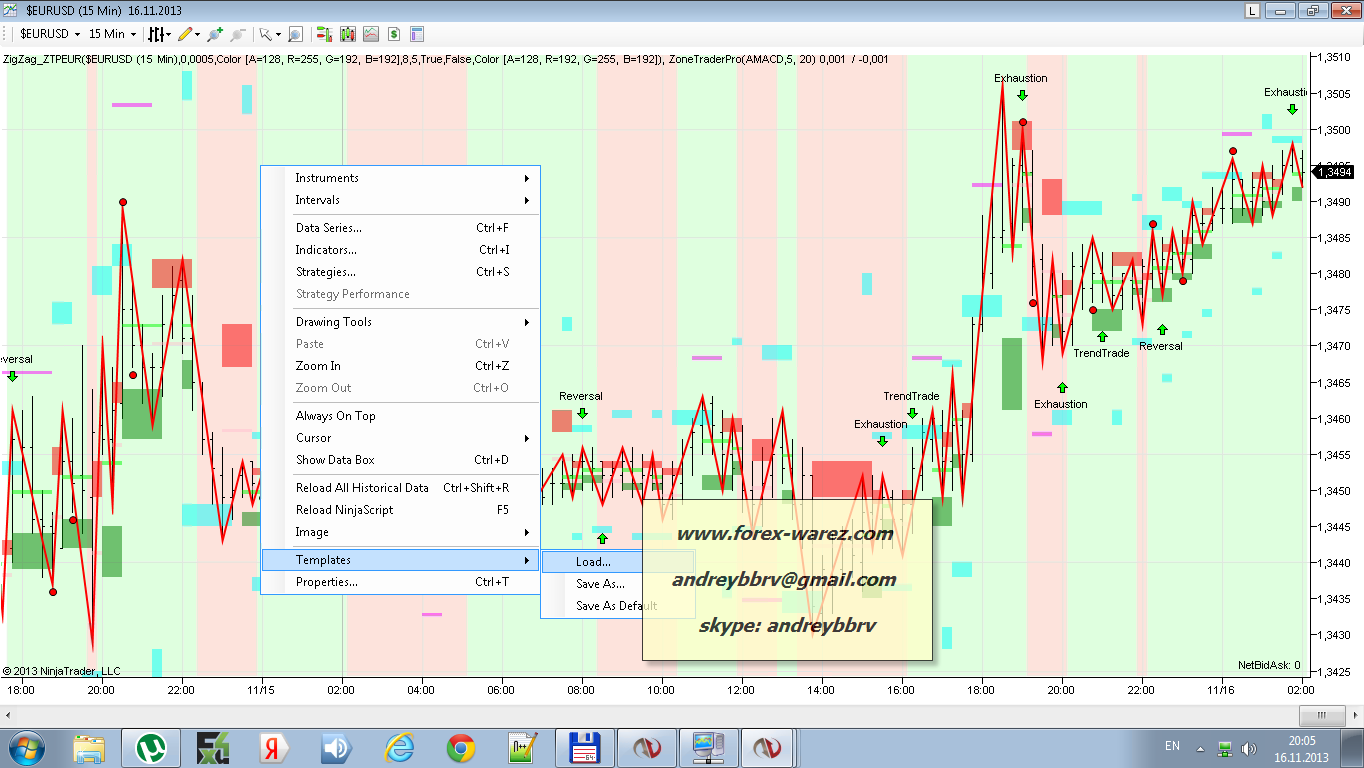Toggle the window link 'L' button

click(1253, 10)
